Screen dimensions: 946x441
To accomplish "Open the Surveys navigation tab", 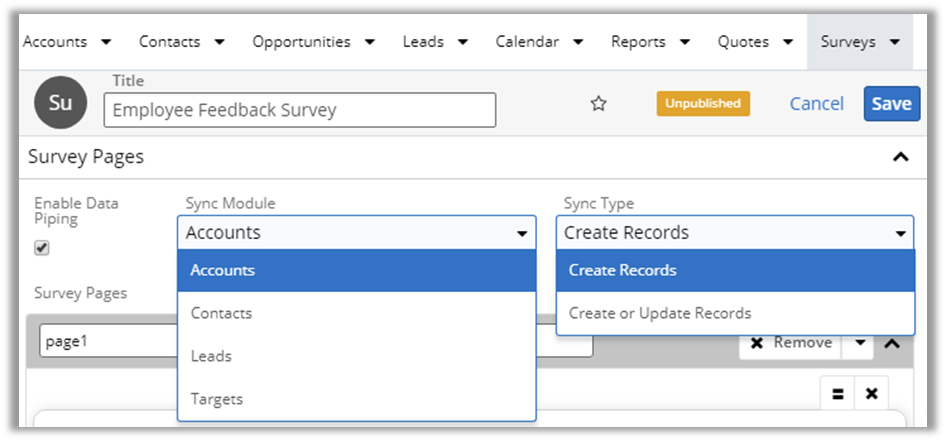I will pos(859,42).
